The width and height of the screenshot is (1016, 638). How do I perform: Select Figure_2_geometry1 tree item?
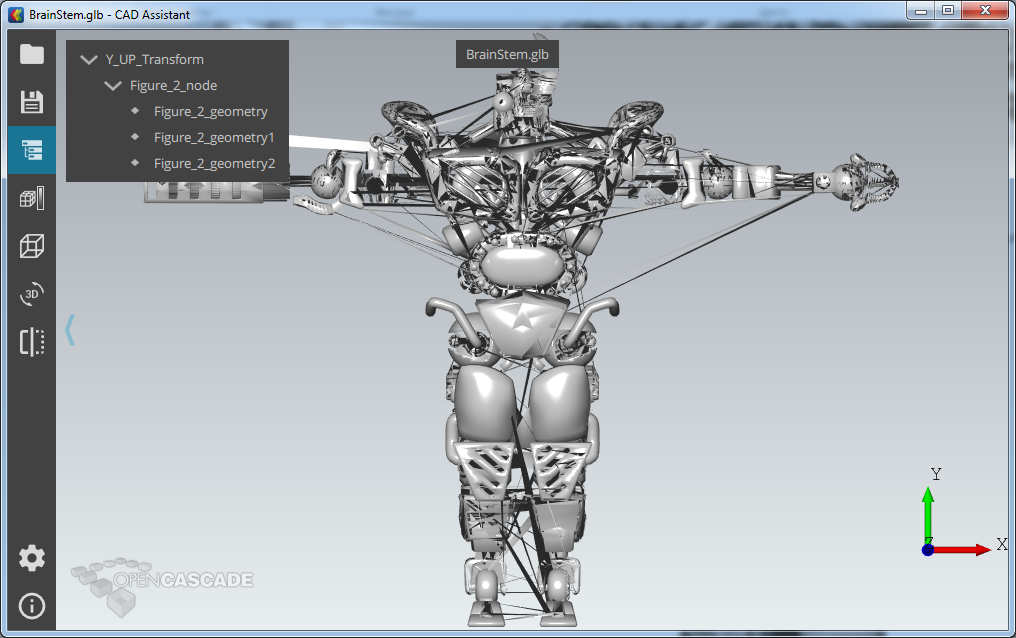213,138
